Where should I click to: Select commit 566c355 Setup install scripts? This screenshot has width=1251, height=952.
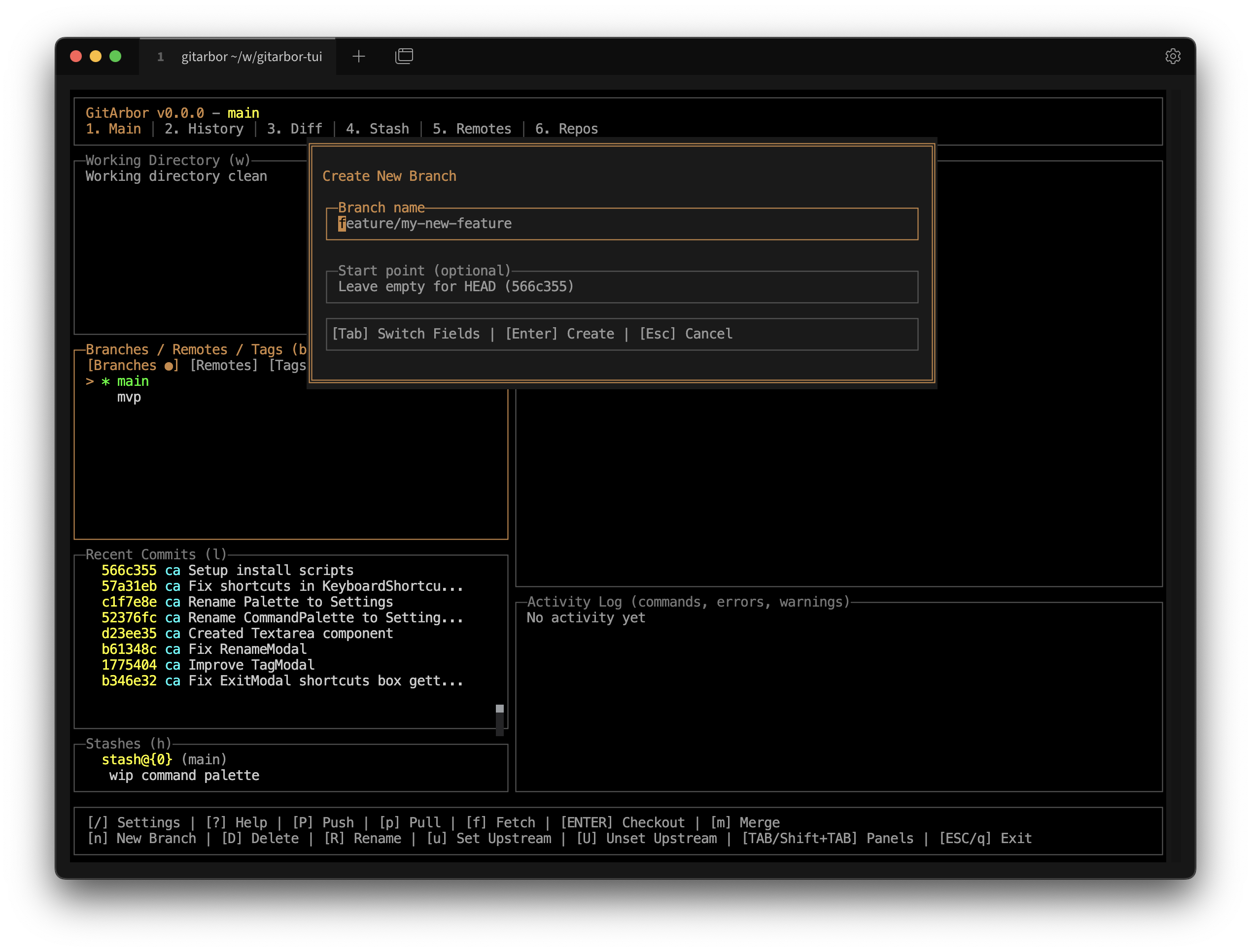pyautogui.click(x=227, y=571)
